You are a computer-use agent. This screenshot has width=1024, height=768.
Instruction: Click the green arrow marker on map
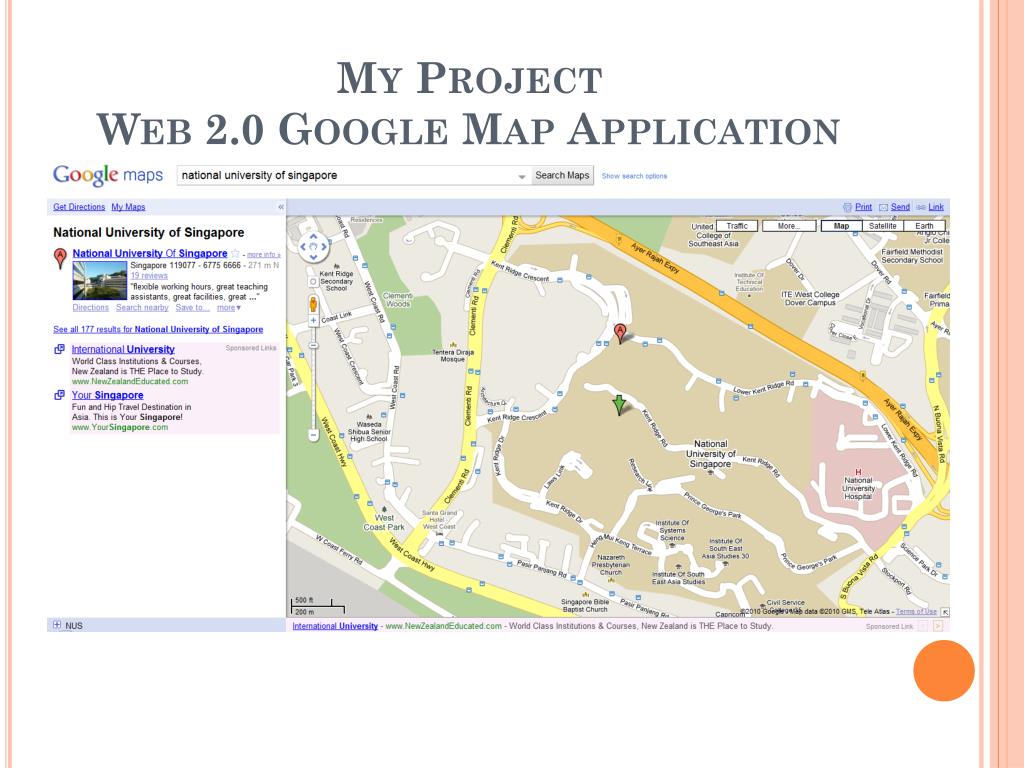click(x=619, y=405)
